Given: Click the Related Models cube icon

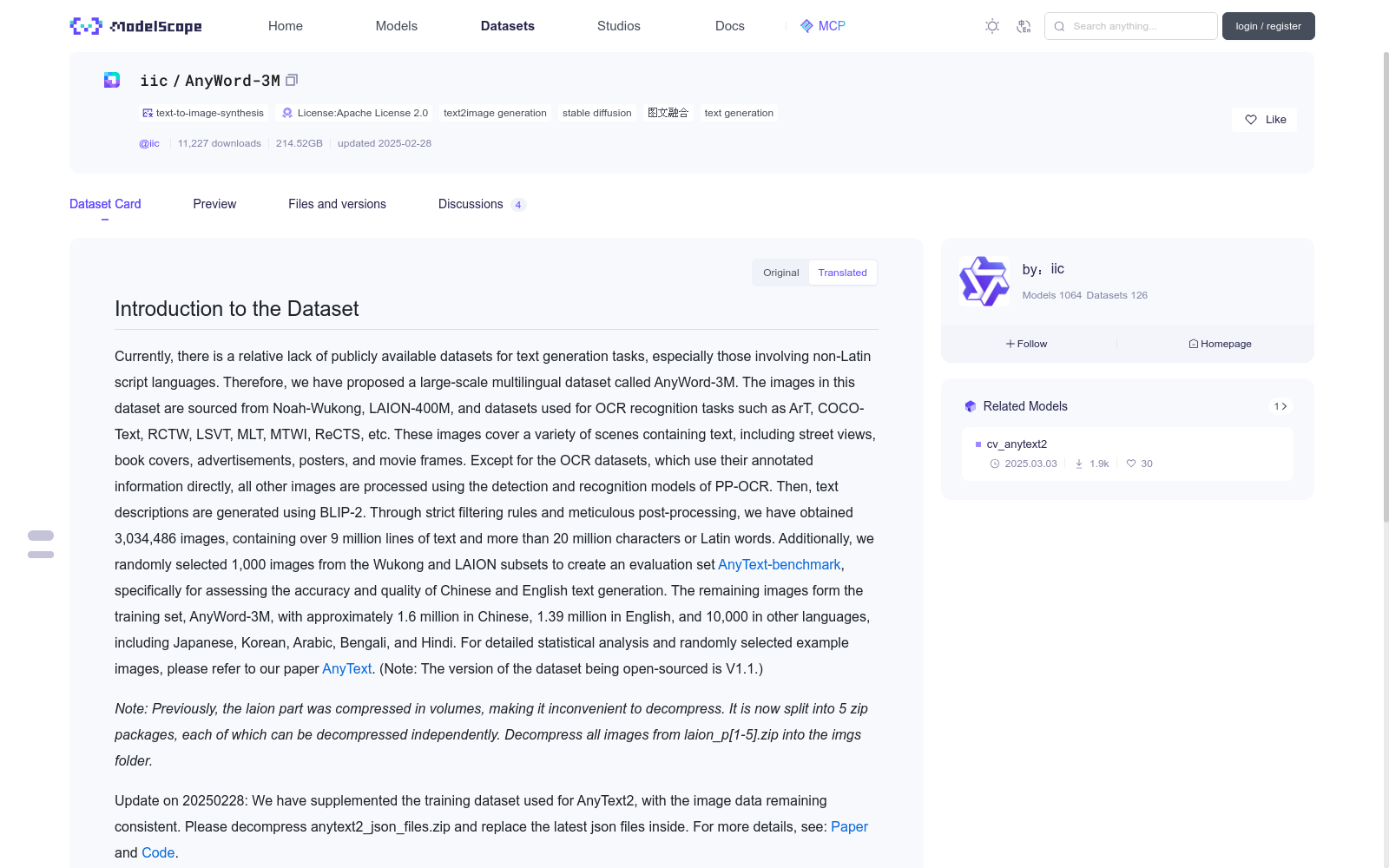Looking at the screenshot, I should click(971, 406).
